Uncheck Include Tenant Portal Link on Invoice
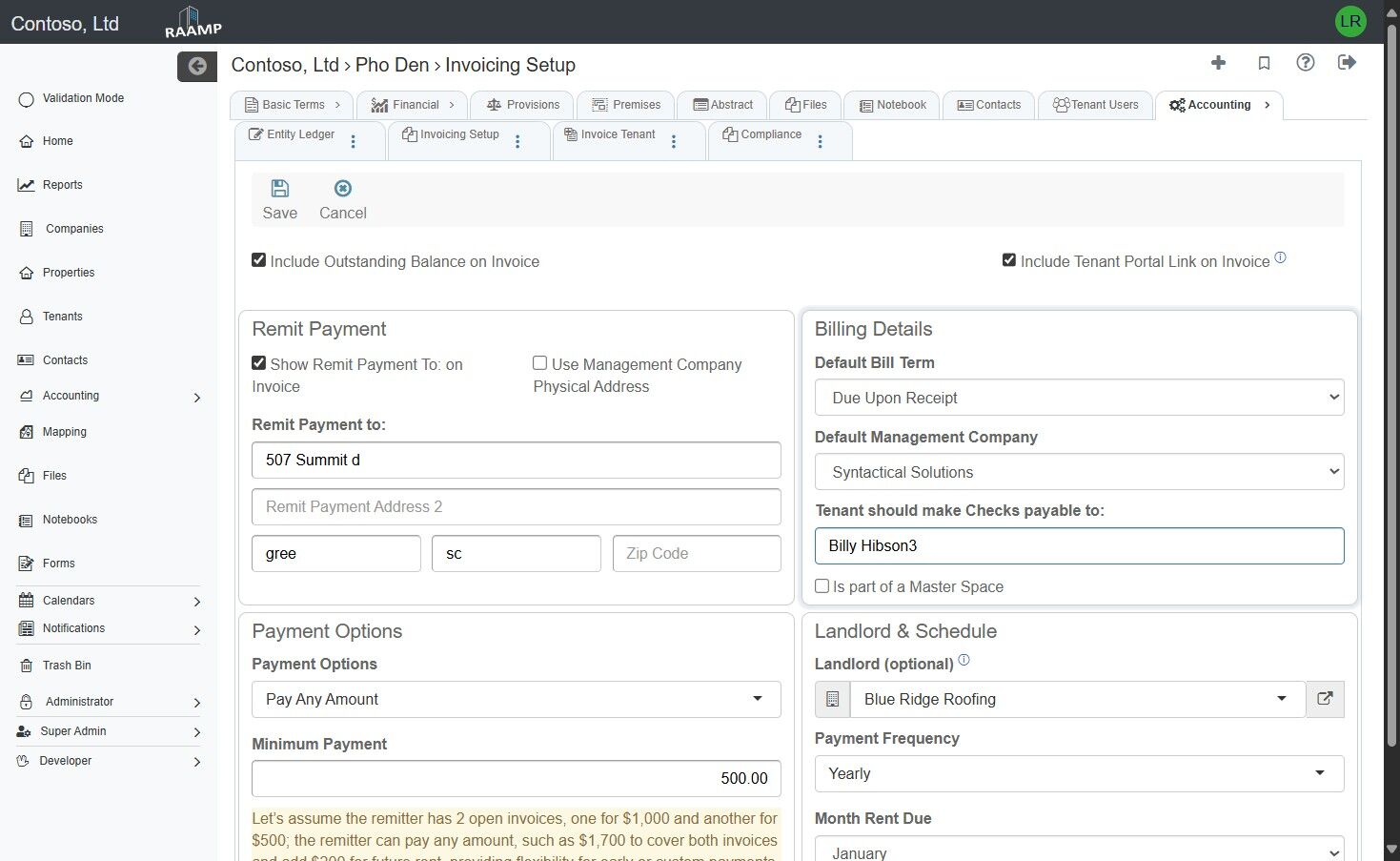 point(1009,260)
